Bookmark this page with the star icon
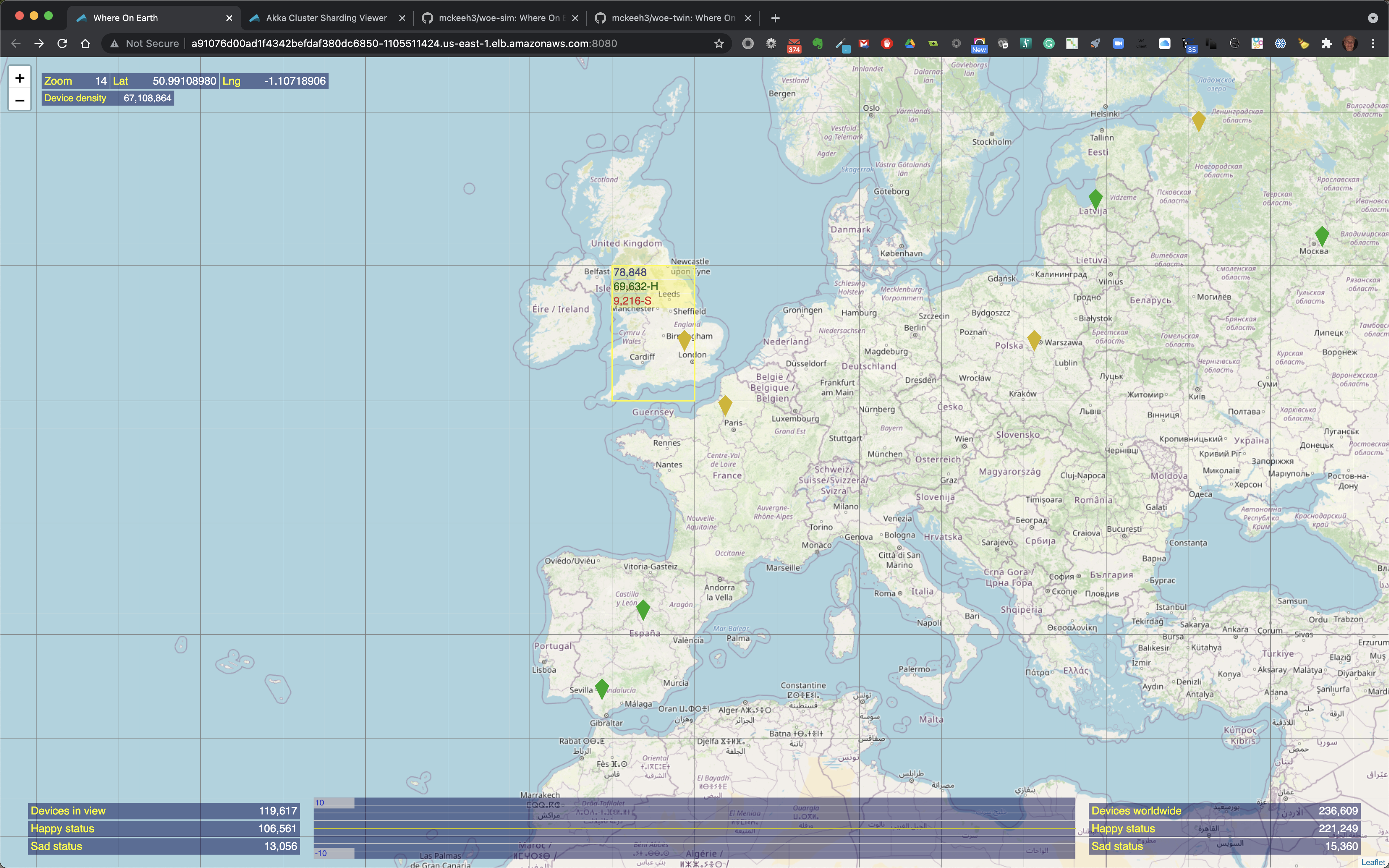The image size is (1389, 868). click(x=719, y=44)
